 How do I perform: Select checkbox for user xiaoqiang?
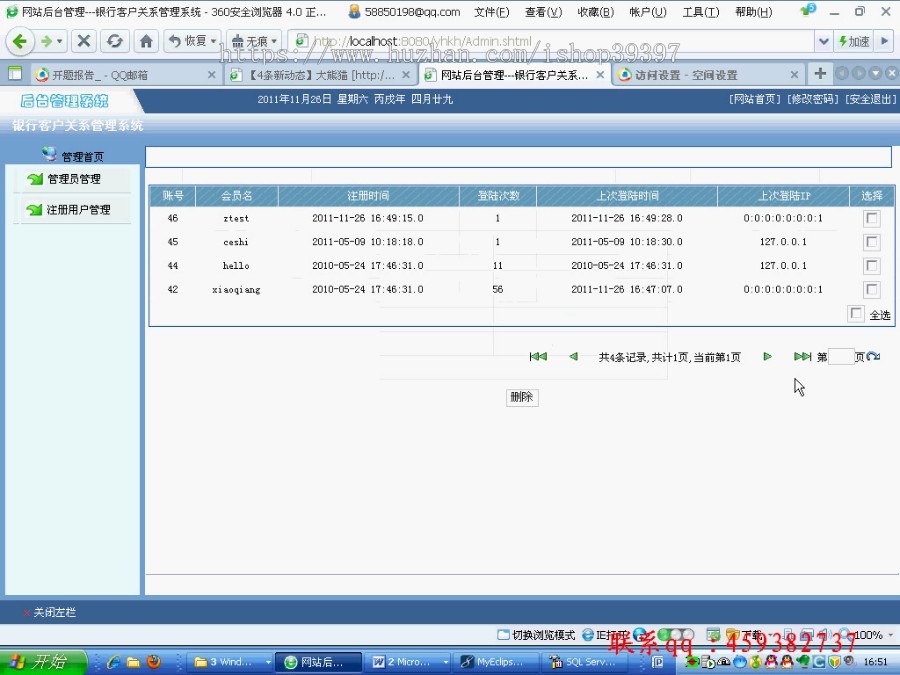[871, 289]
